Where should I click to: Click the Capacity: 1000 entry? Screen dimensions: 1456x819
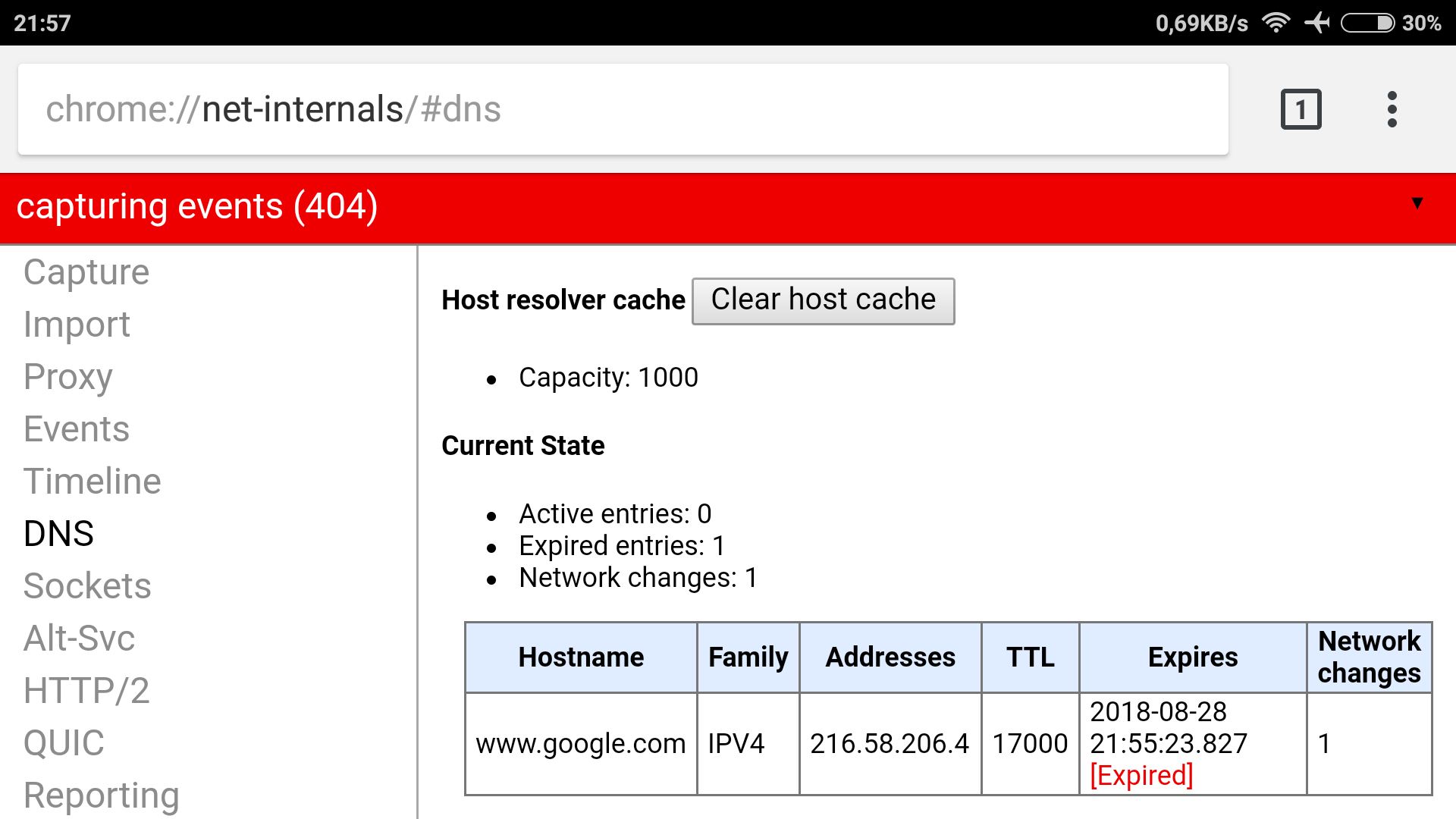(x=608, y=378)
